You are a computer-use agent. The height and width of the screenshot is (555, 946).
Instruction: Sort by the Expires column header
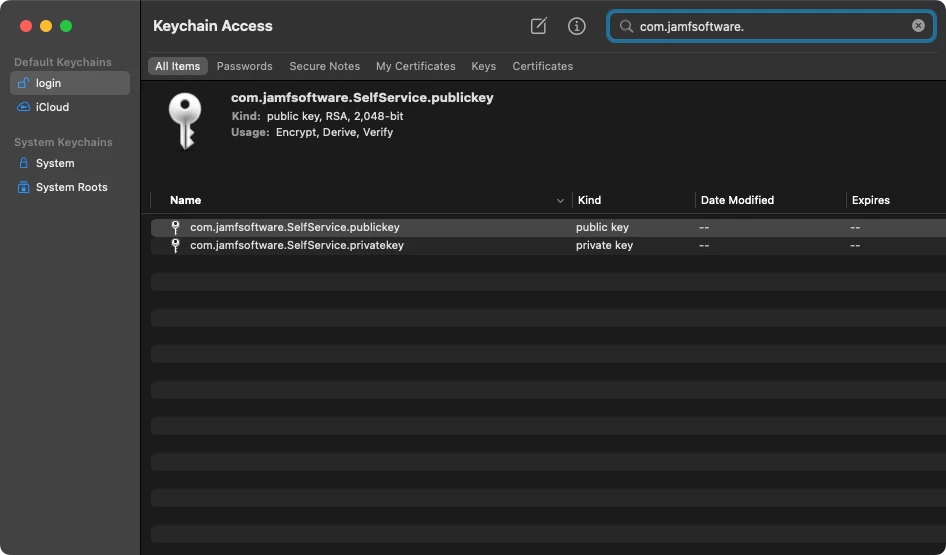870,200
